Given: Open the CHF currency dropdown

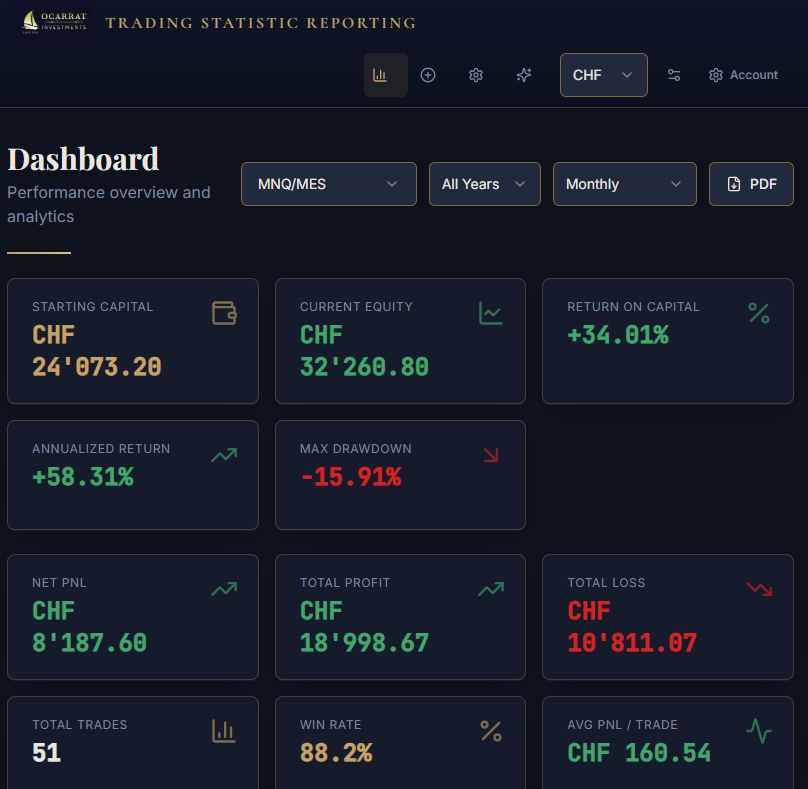Looking at the screenshot, I should pyautogui.click(x=603, y=75).
